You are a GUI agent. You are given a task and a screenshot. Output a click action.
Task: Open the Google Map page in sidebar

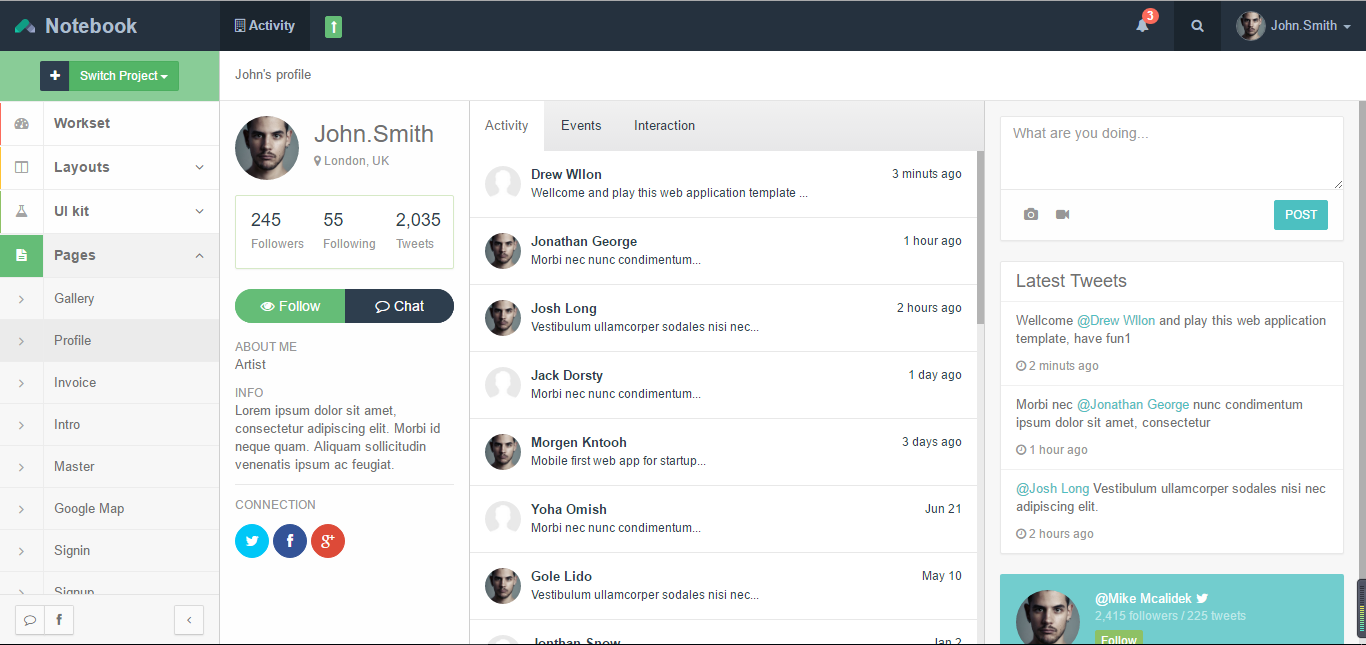[110, 508]
